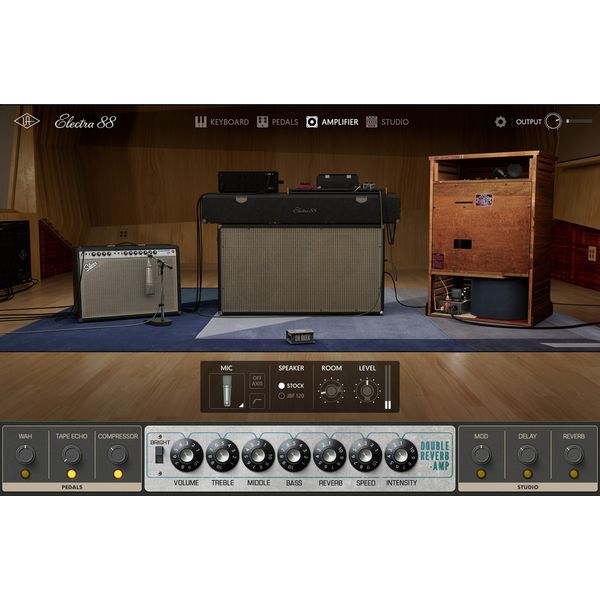This screenshot has height=600, width=600.
Task: Click the mic panel level meter
Action: [388, 387]
